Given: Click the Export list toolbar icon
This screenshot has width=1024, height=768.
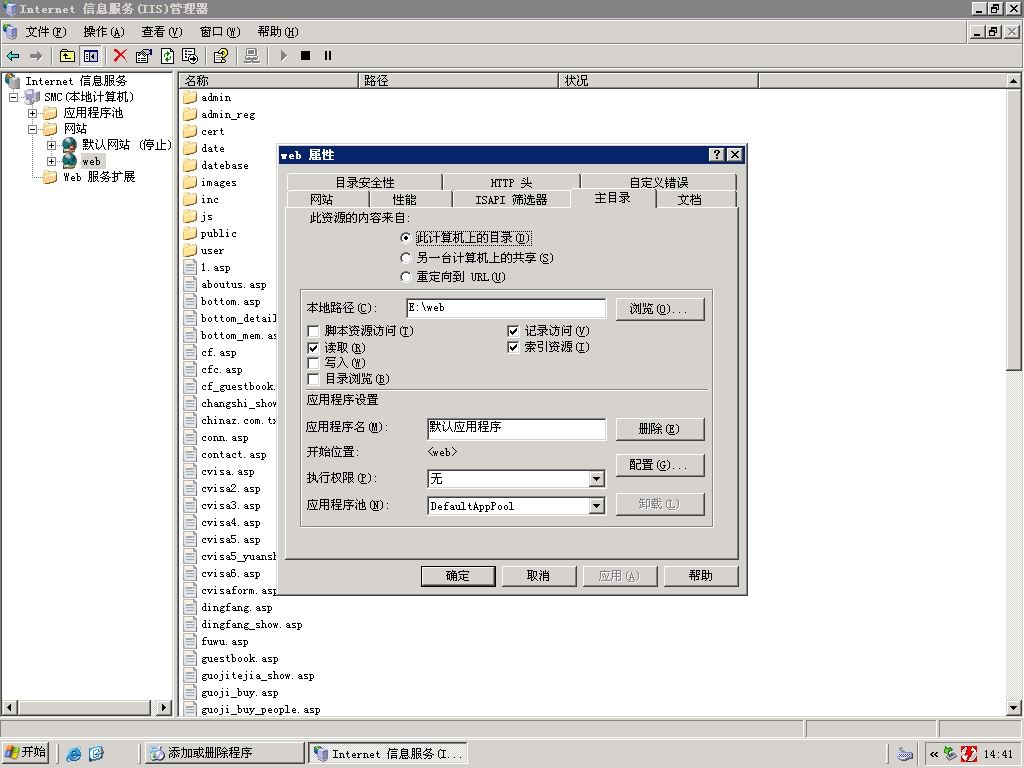Looking at the screenshot, I should pos(190,56).
